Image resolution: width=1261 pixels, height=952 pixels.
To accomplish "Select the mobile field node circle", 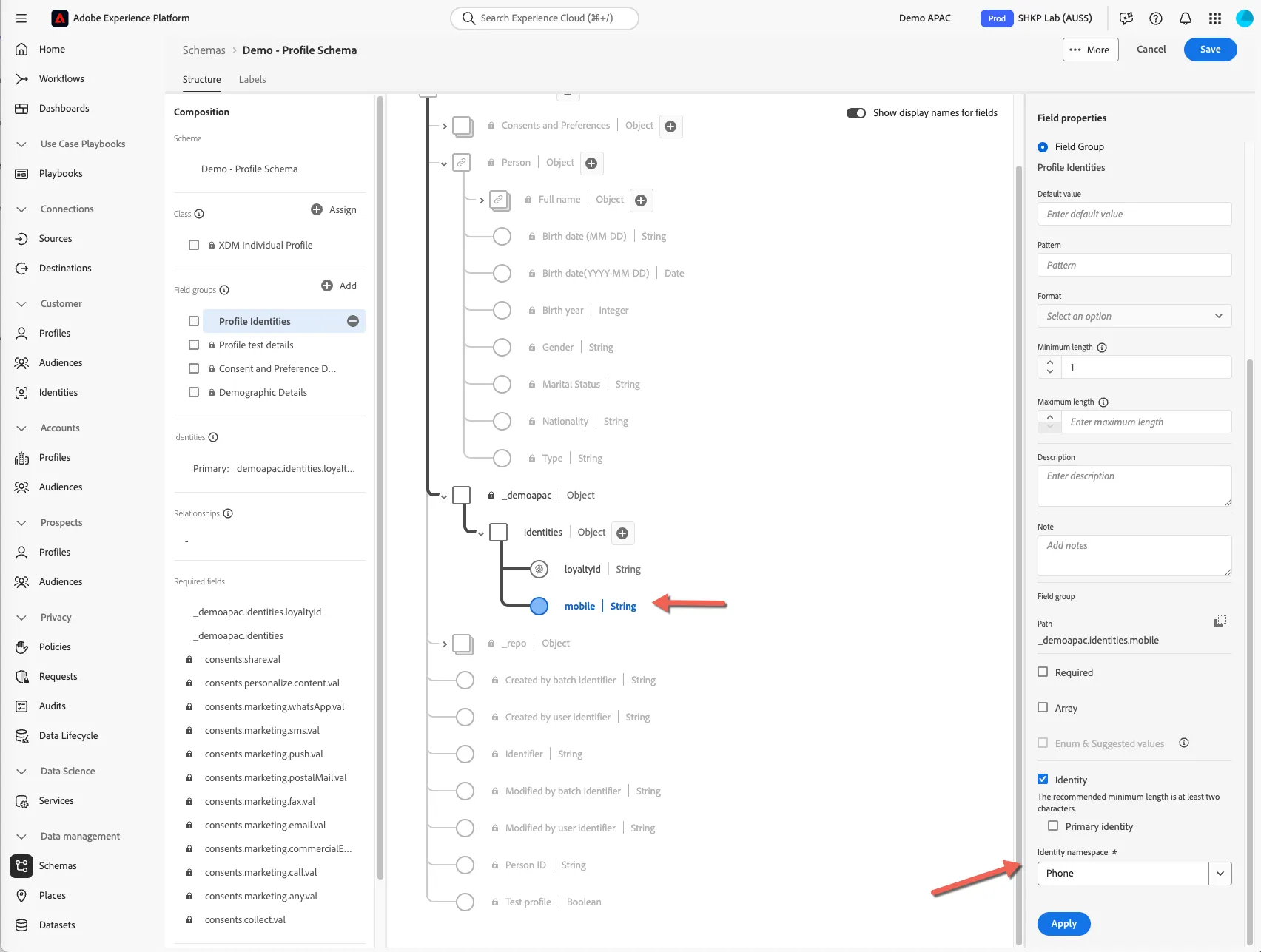I will [x=539, y=606].
